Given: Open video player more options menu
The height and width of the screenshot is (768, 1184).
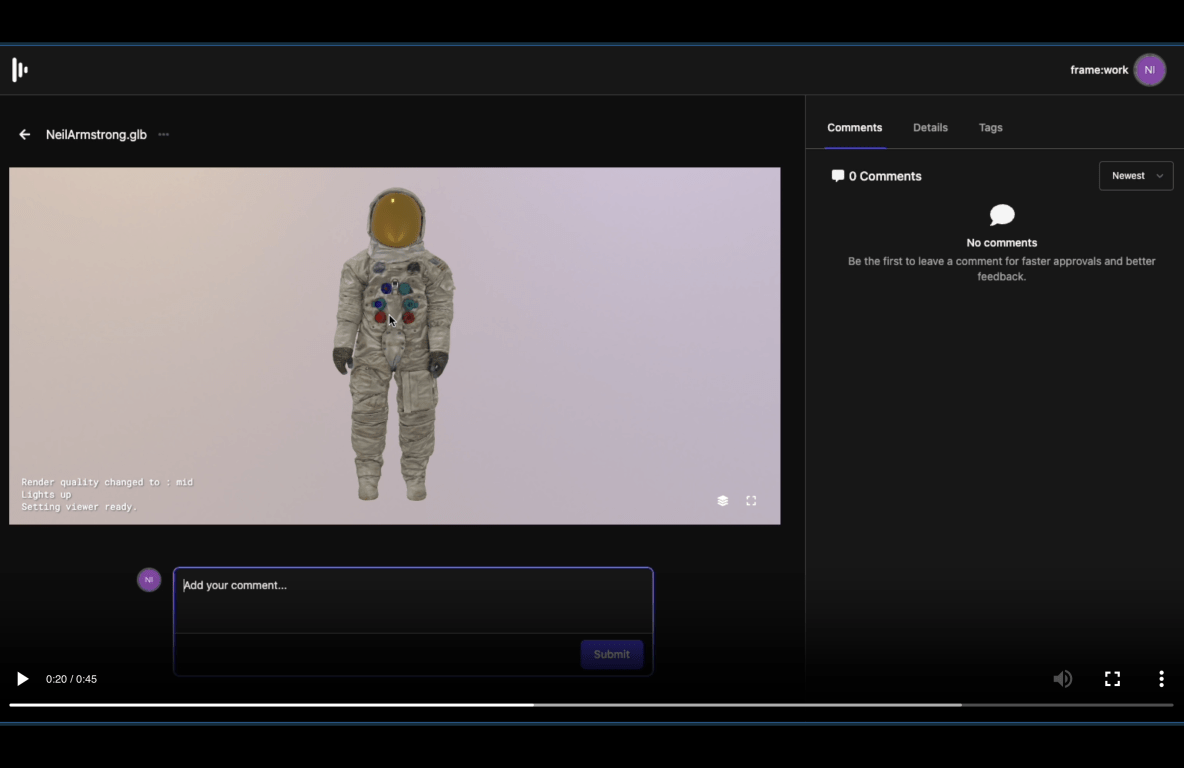Looking at the screenshot, I should coord(1161,679).
